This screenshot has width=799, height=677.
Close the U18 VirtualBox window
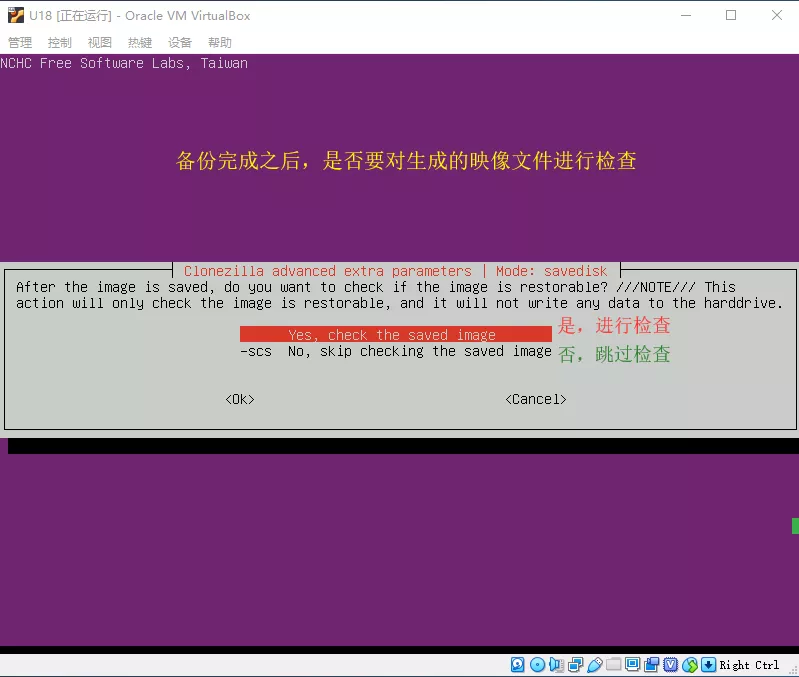click(x=777, y=15)
